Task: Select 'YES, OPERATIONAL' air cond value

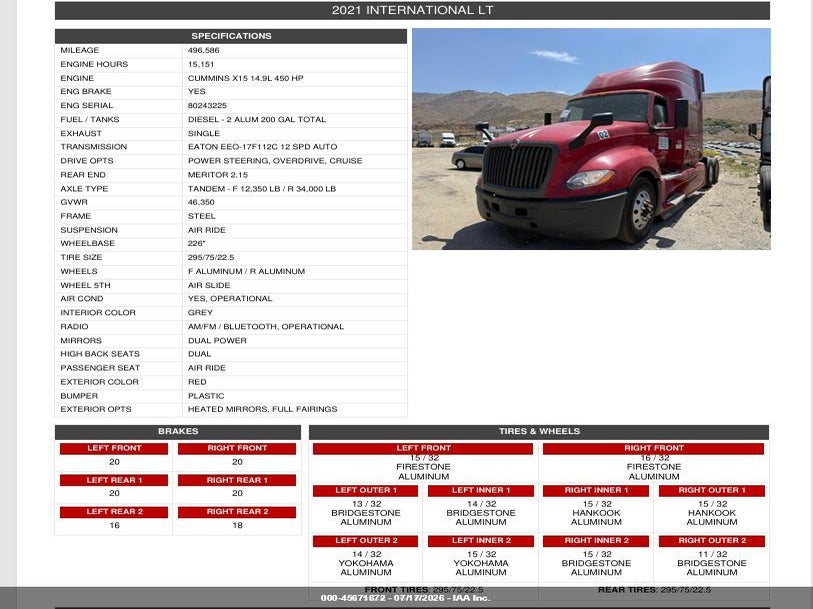Action: [x=230, y=299]
